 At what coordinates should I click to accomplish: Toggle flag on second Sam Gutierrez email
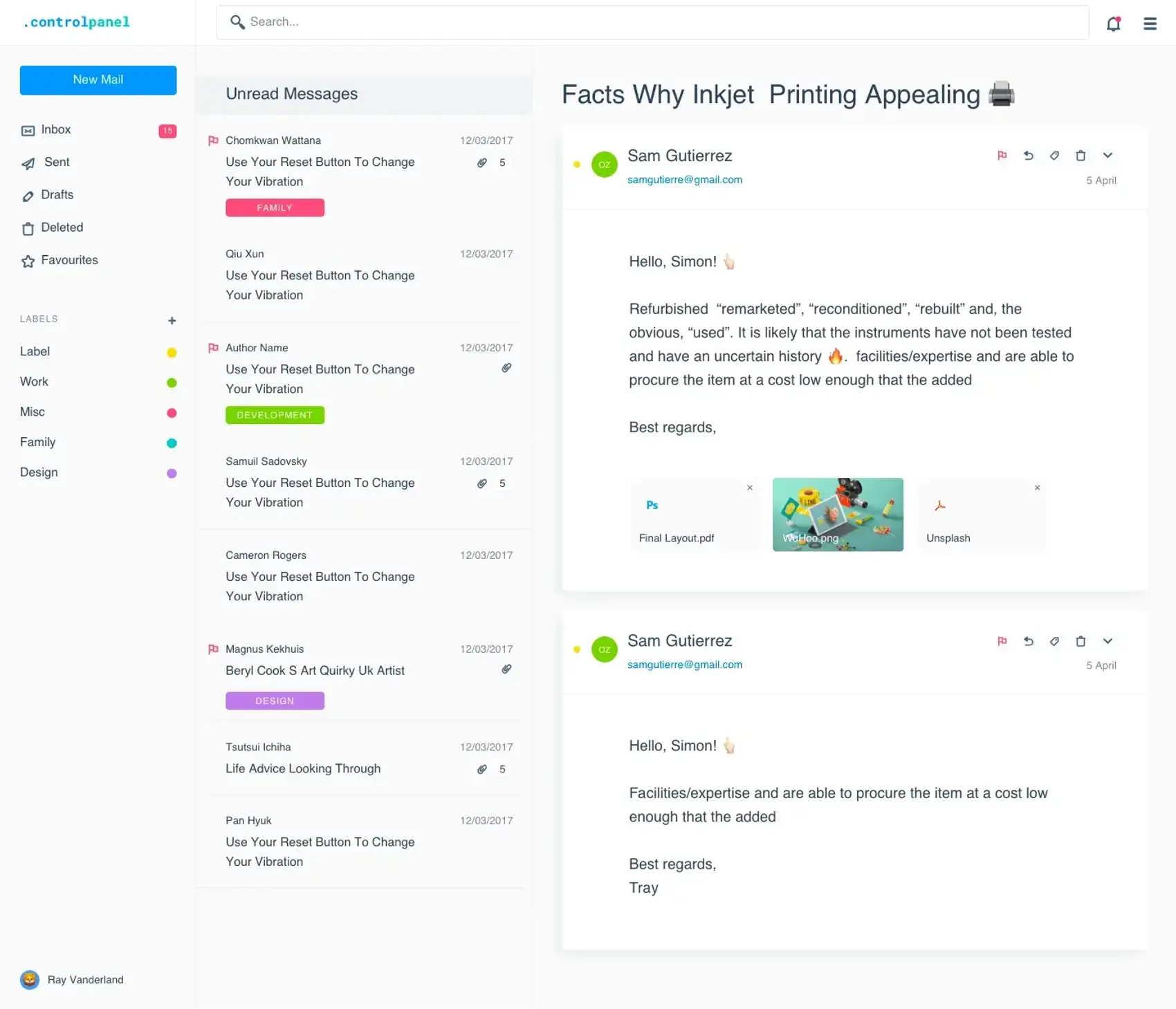pos(1002,641)
